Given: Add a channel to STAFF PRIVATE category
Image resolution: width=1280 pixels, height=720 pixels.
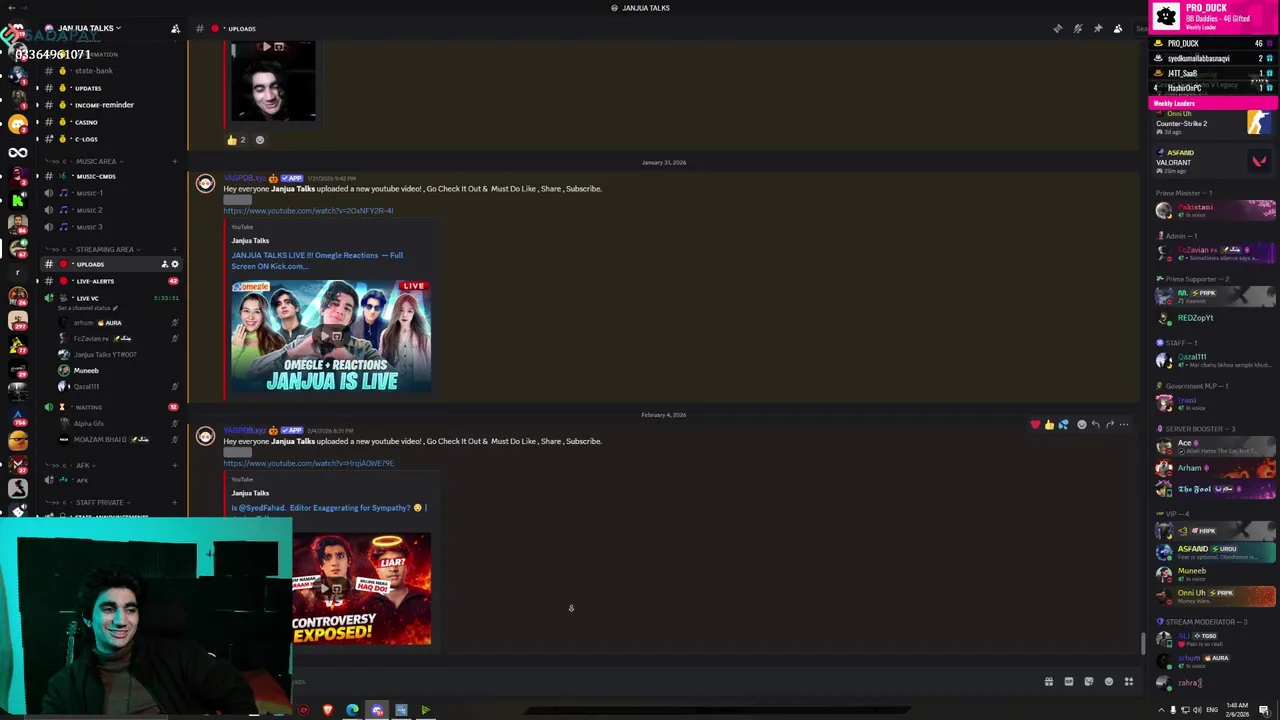Looking at the screenshot, I should 174,502.
